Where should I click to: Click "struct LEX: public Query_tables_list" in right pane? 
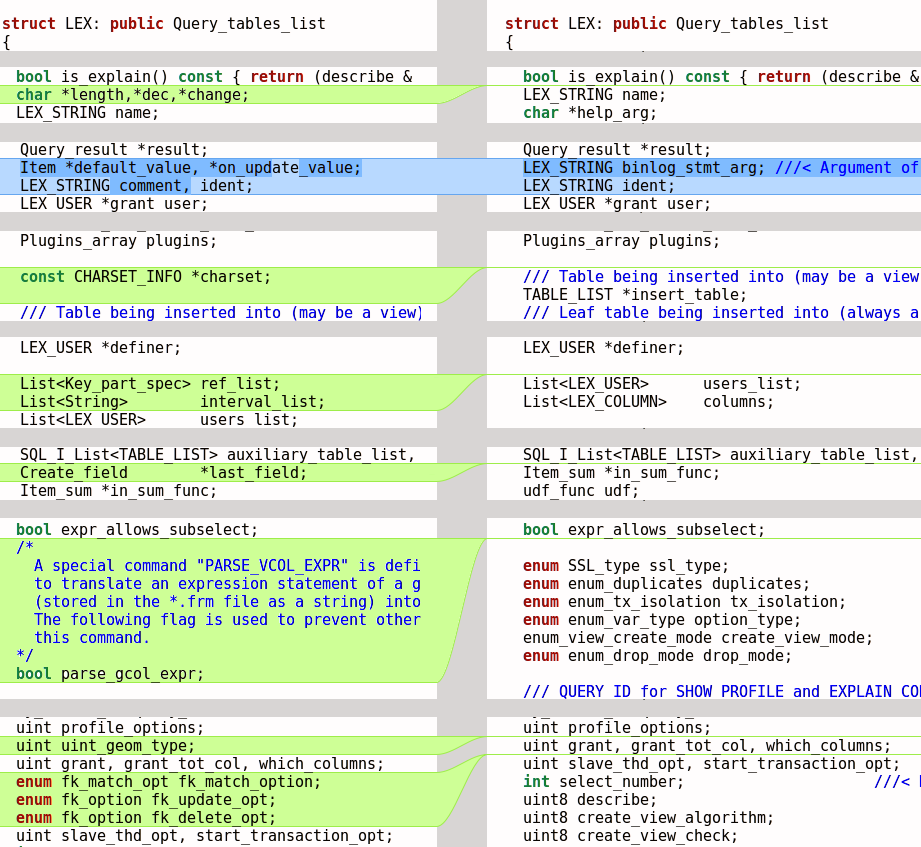(667, 23)
